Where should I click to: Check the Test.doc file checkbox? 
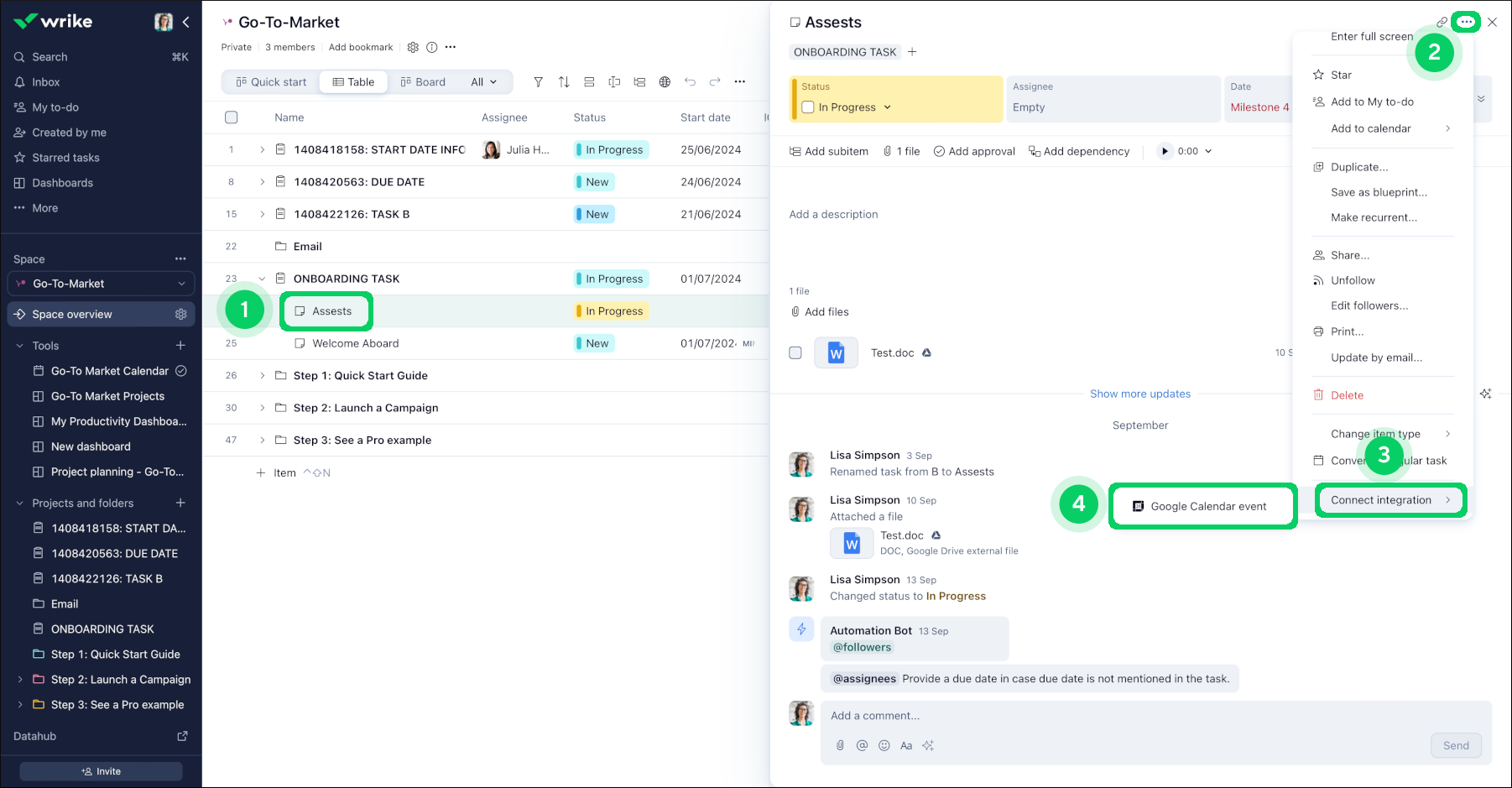(795, 352)
